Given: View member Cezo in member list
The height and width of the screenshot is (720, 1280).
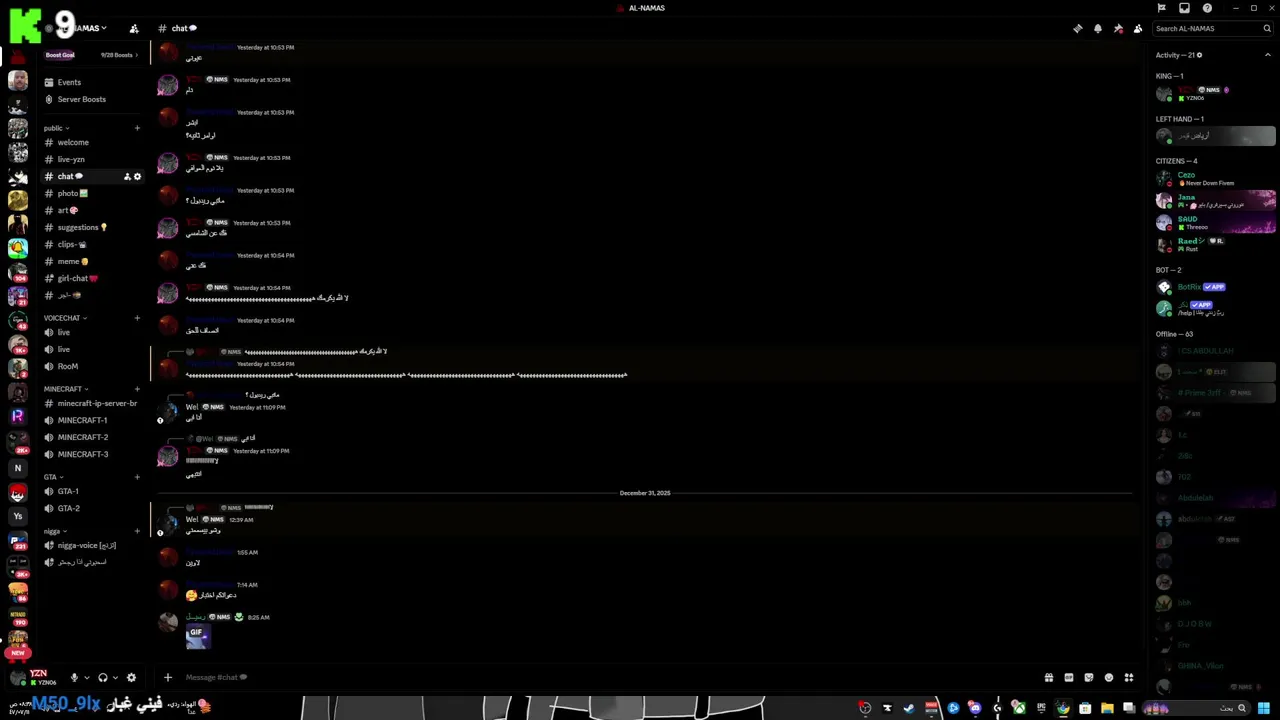Looking at the screenshot, I should tap(1214, 178).
